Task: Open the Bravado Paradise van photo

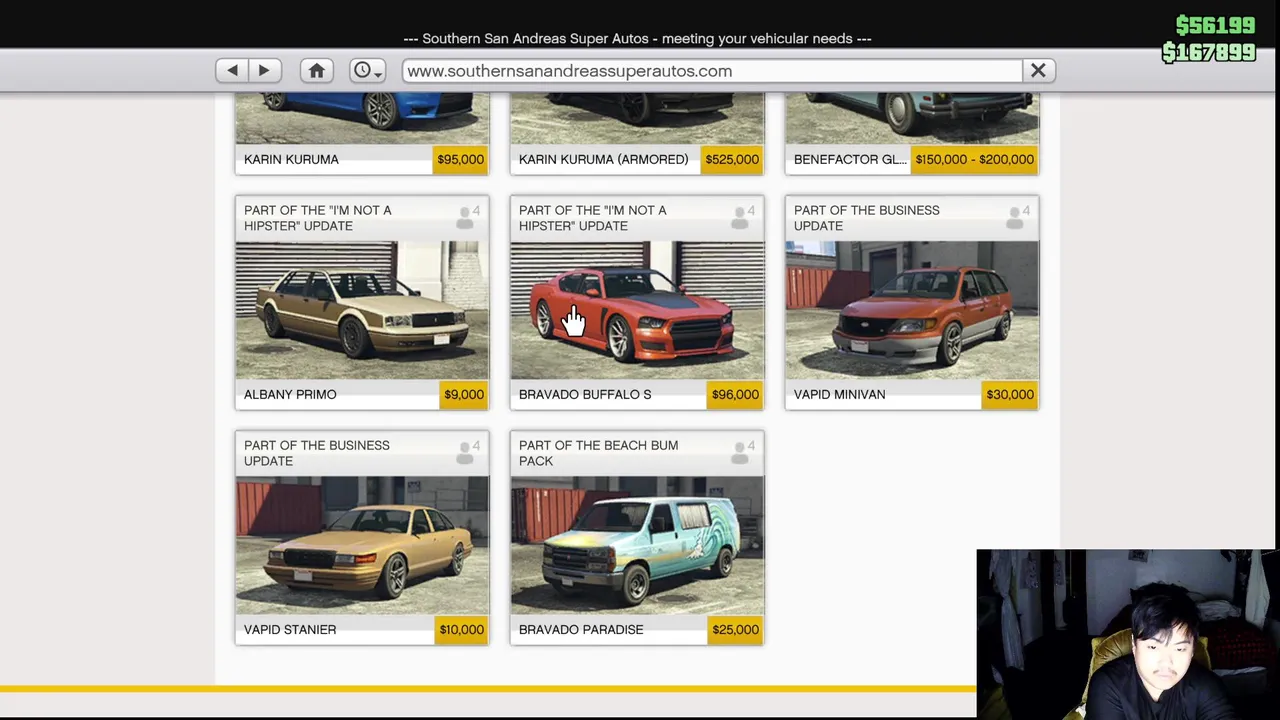Action: (x=637, y=545)
